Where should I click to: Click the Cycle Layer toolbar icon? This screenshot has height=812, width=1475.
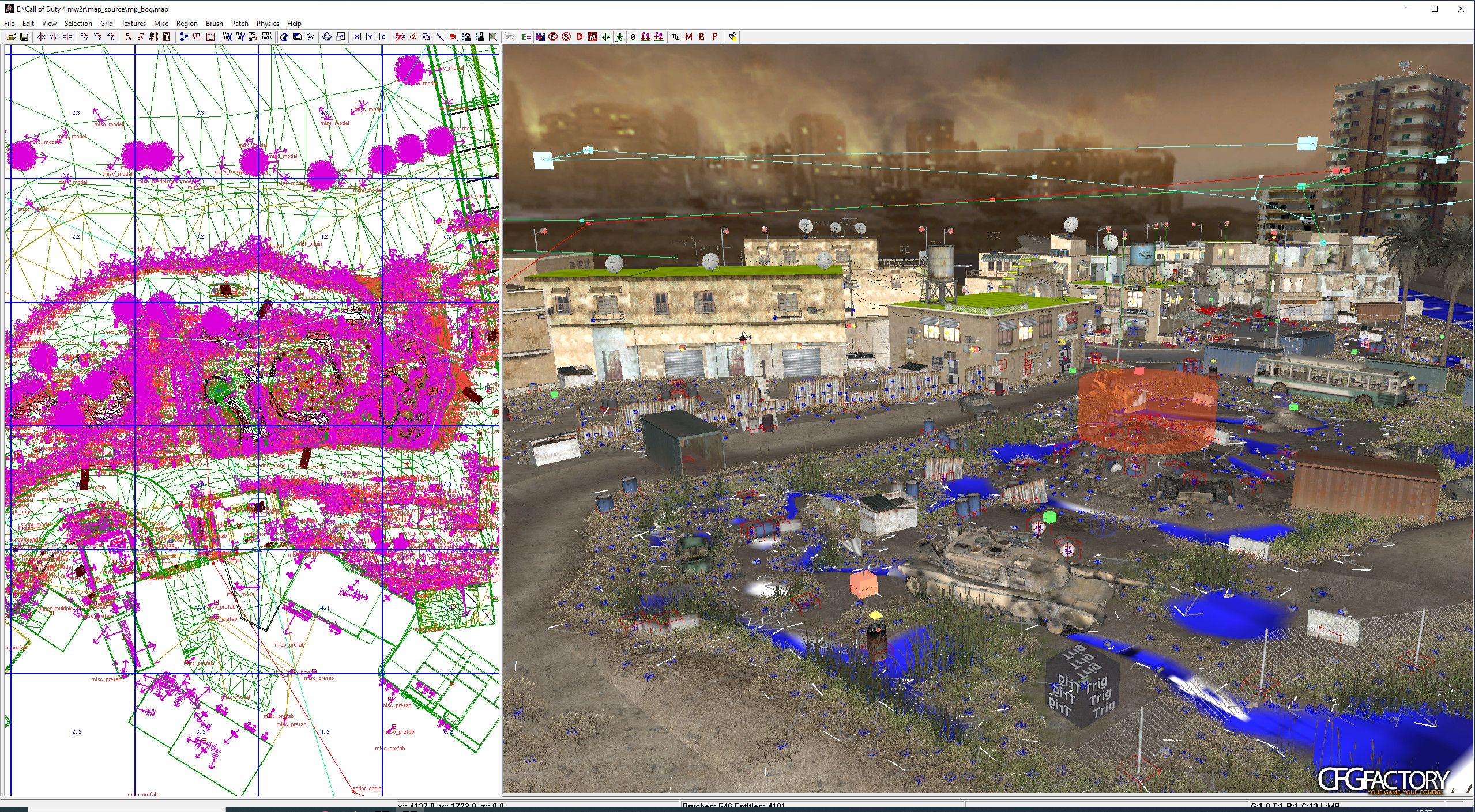(x=266, y=37)
